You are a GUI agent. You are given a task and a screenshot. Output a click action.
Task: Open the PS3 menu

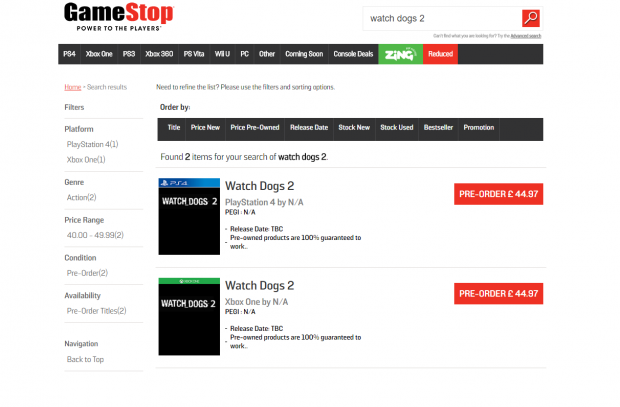(129, 54)
